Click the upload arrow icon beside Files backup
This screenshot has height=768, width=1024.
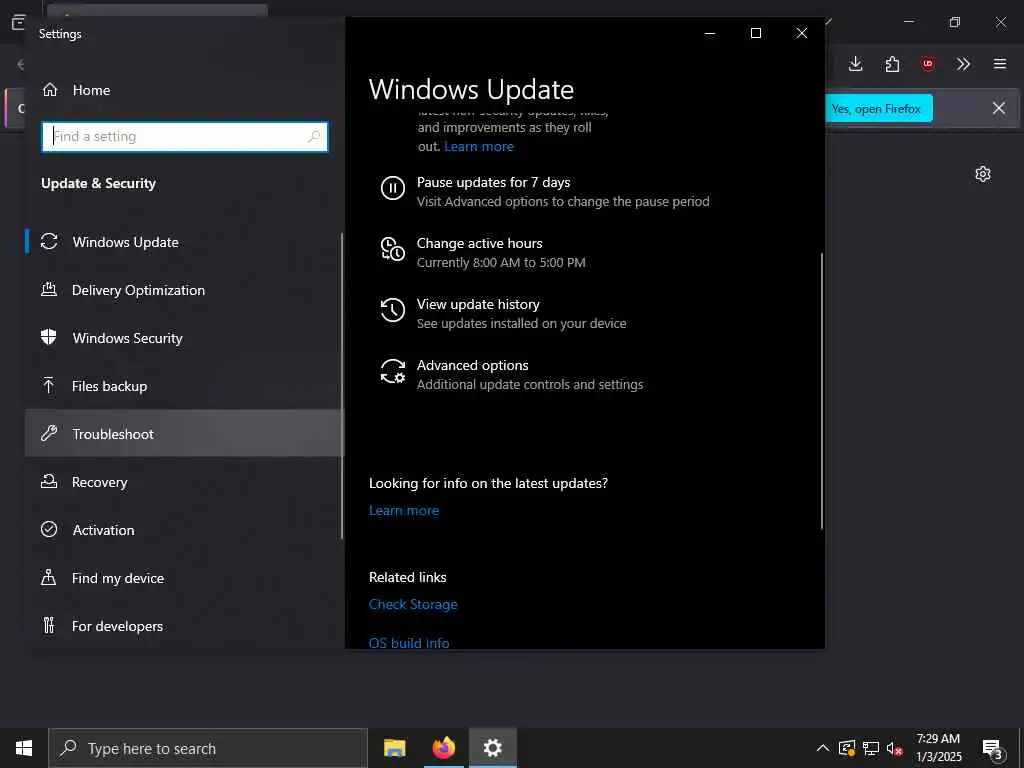[48, 385]
